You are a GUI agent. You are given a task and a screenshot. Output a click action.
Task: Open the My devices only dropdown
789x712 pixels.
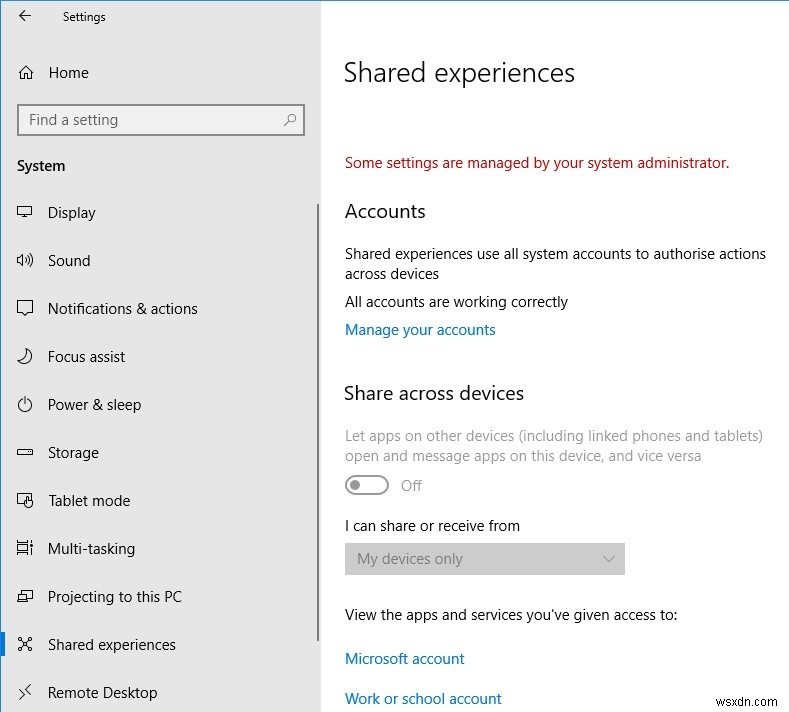tap(470, 559)
